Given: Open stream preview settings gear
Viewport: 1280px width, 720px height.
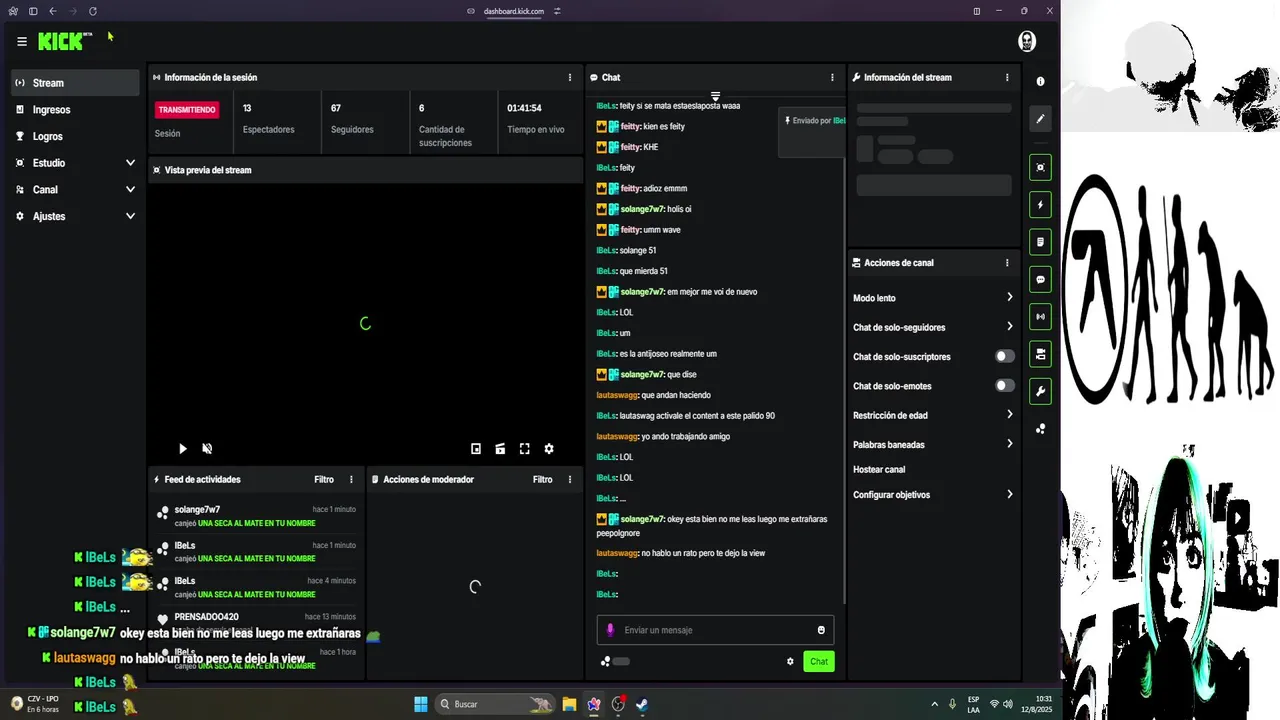Looking at the screenshot, I should [548, 449].
